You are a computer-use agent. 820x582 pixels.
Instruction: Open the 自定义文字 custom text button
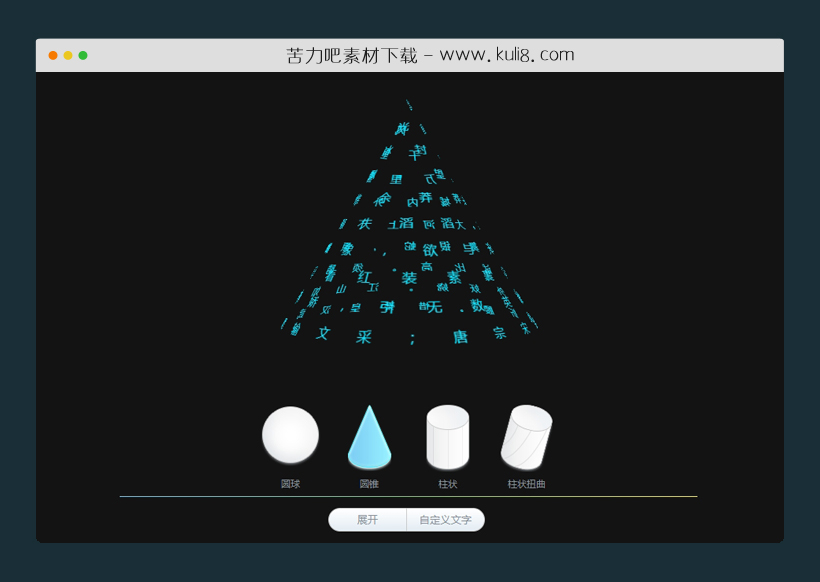point(445,520)
